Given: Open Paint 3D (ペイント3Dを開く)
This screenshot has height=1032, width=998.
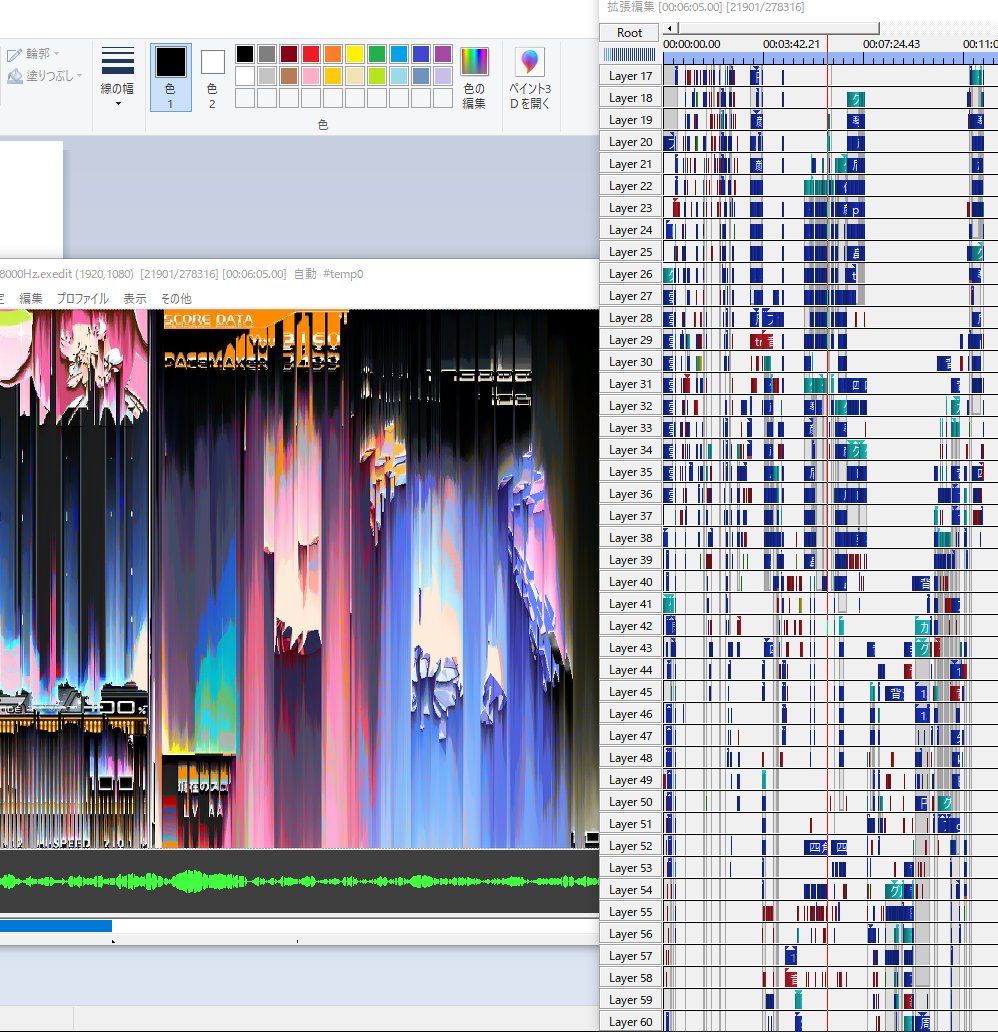Looking at the screenshot, I should pyautogui.click(x=530, y=77).
